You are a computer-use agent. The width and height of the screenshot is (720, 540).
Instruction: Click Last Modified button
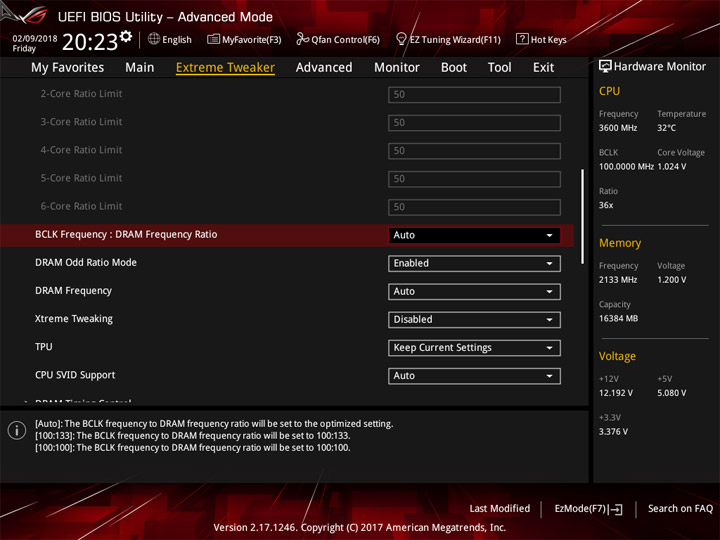coord(500,509)
